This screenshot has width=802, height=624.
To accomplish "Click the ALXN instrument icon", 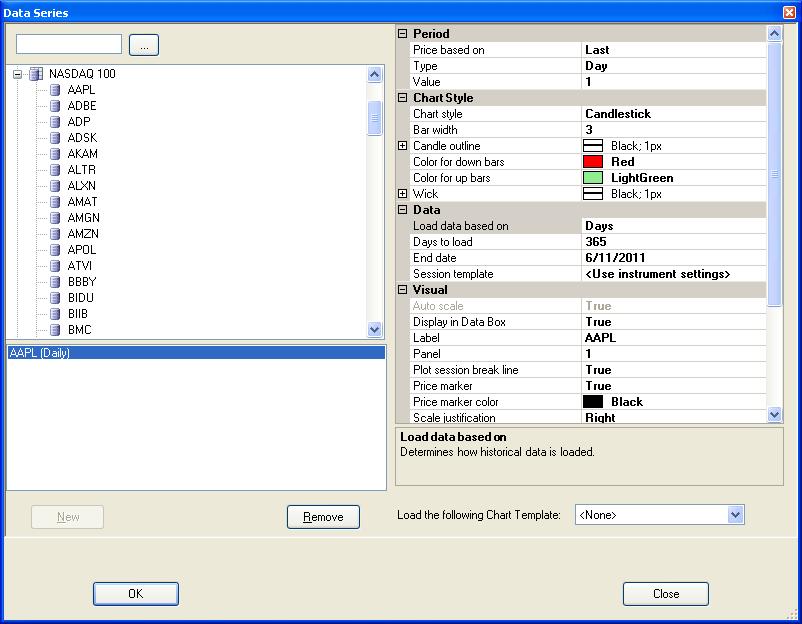I will (x=55, y=186).
